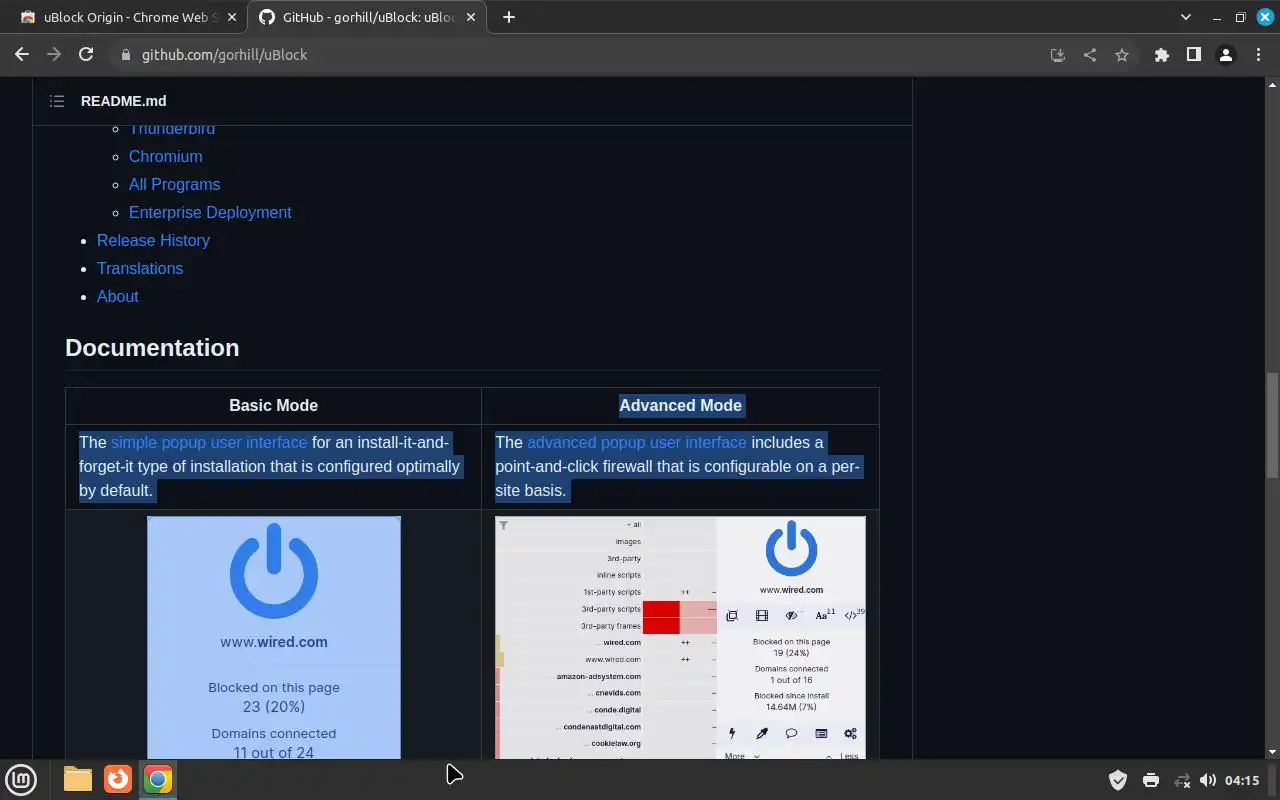Select the Advanced Mode column header

coord(680,405)
